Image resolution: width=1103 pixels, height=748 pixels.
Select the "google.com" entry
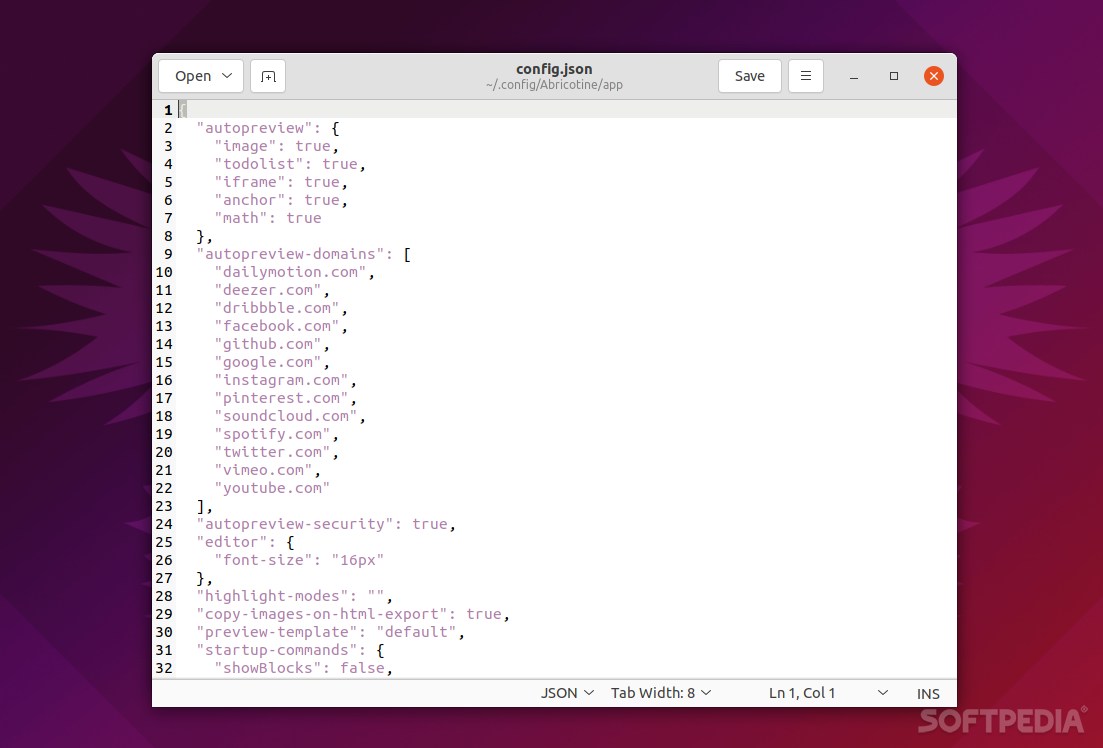[x=272, y=362]
